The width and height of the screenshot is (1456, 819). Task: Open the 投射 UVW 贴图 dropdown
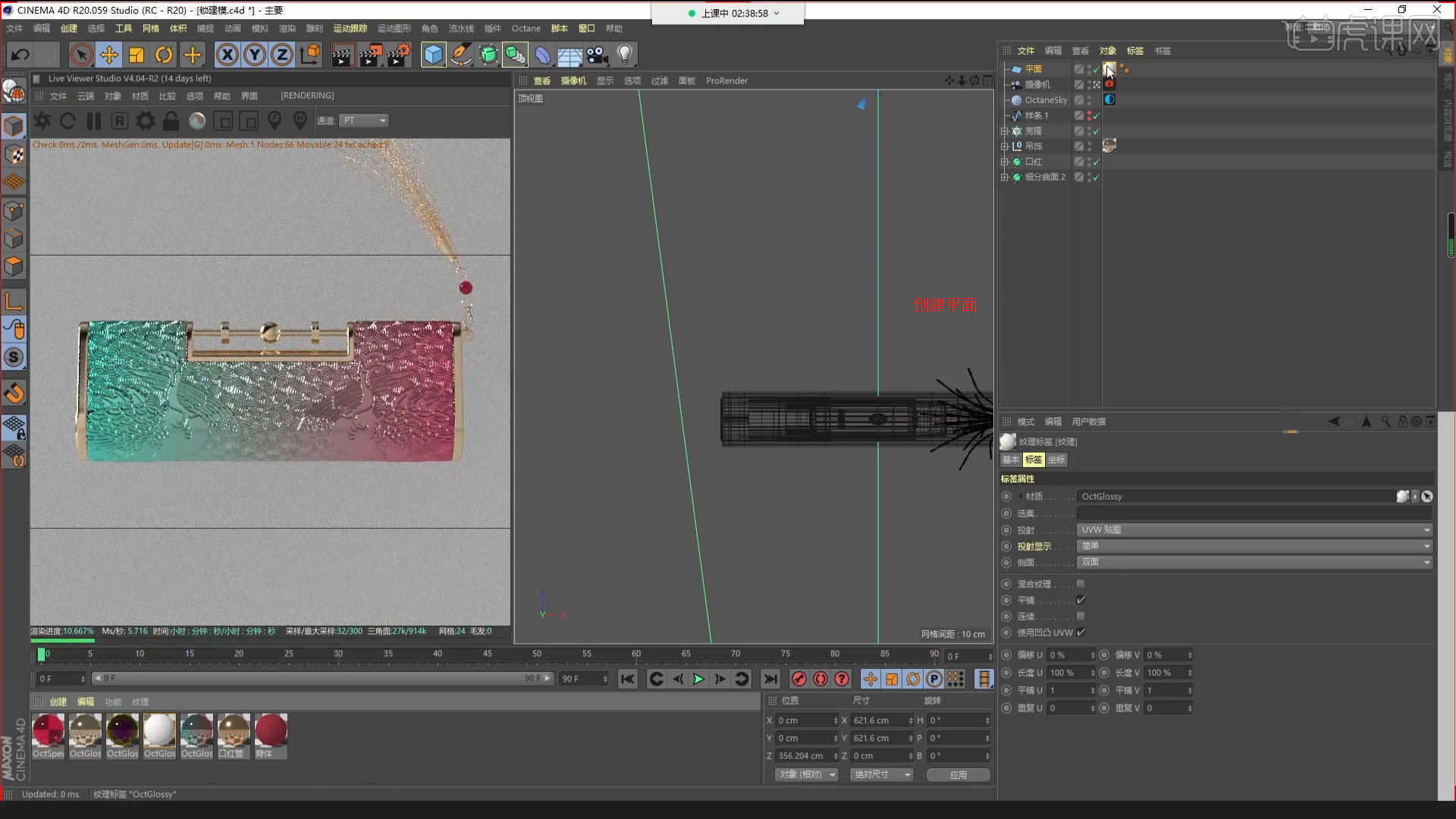1254,529
